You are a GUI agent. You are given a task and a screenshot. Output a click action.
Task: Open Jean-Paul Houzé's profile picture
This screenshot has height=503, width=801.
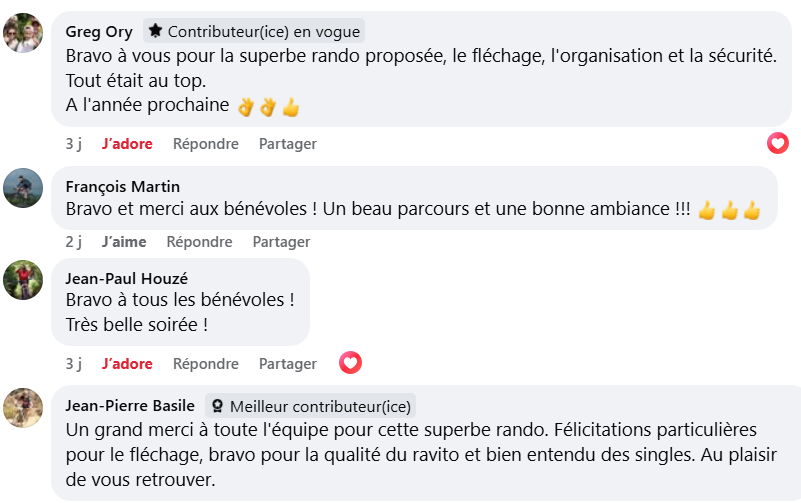(23, 280)
